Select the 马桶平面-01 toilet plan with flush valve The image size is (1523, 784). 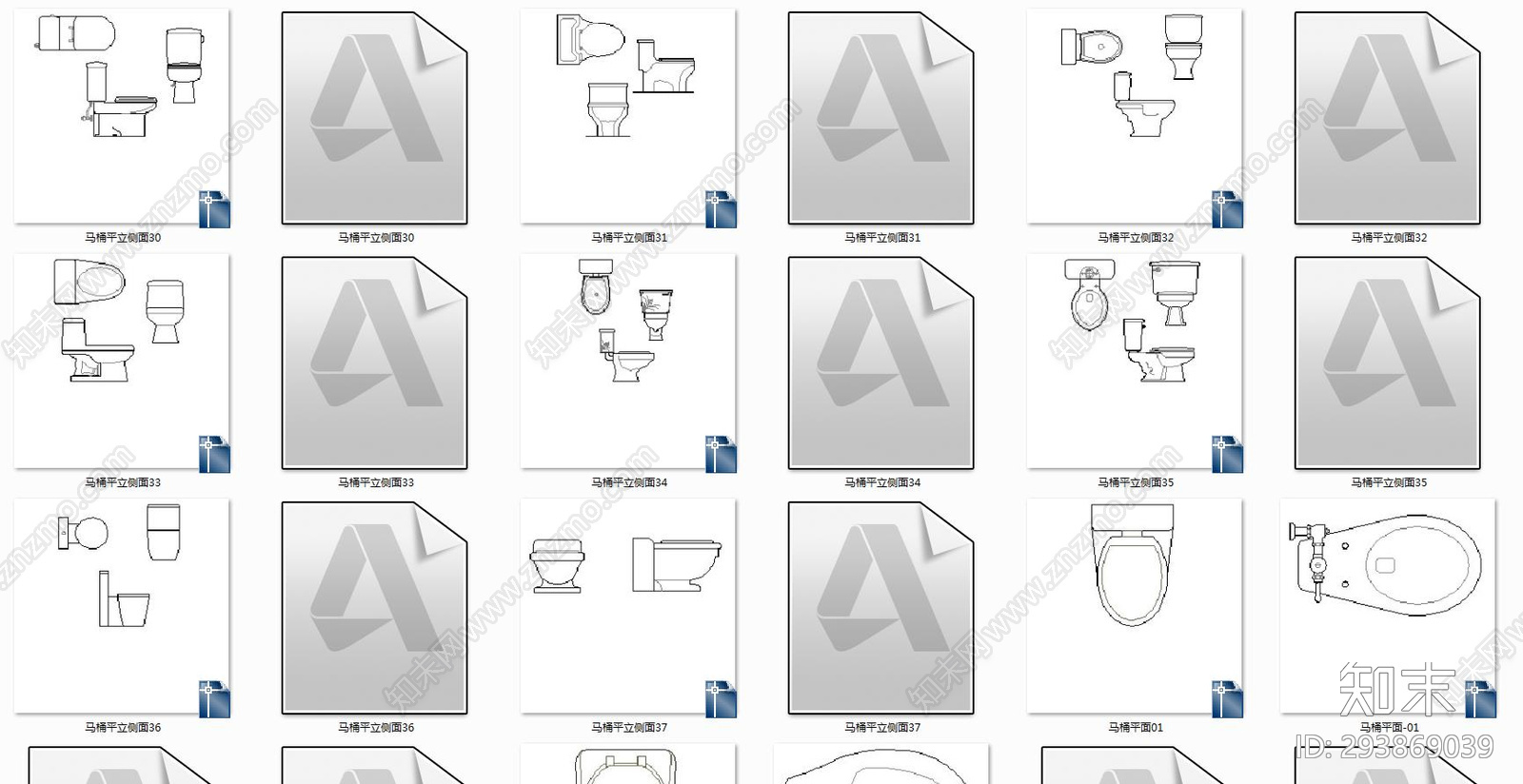[1387, 605]
